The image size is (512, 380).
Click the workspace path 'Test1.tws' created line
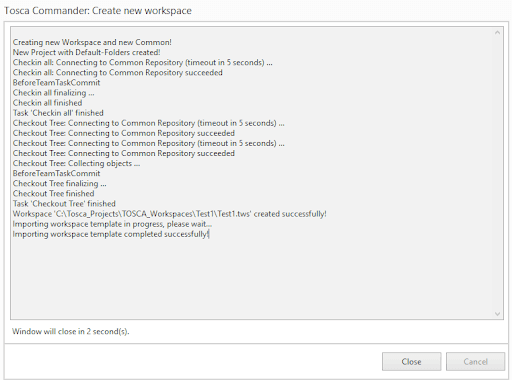click(170, 214)
